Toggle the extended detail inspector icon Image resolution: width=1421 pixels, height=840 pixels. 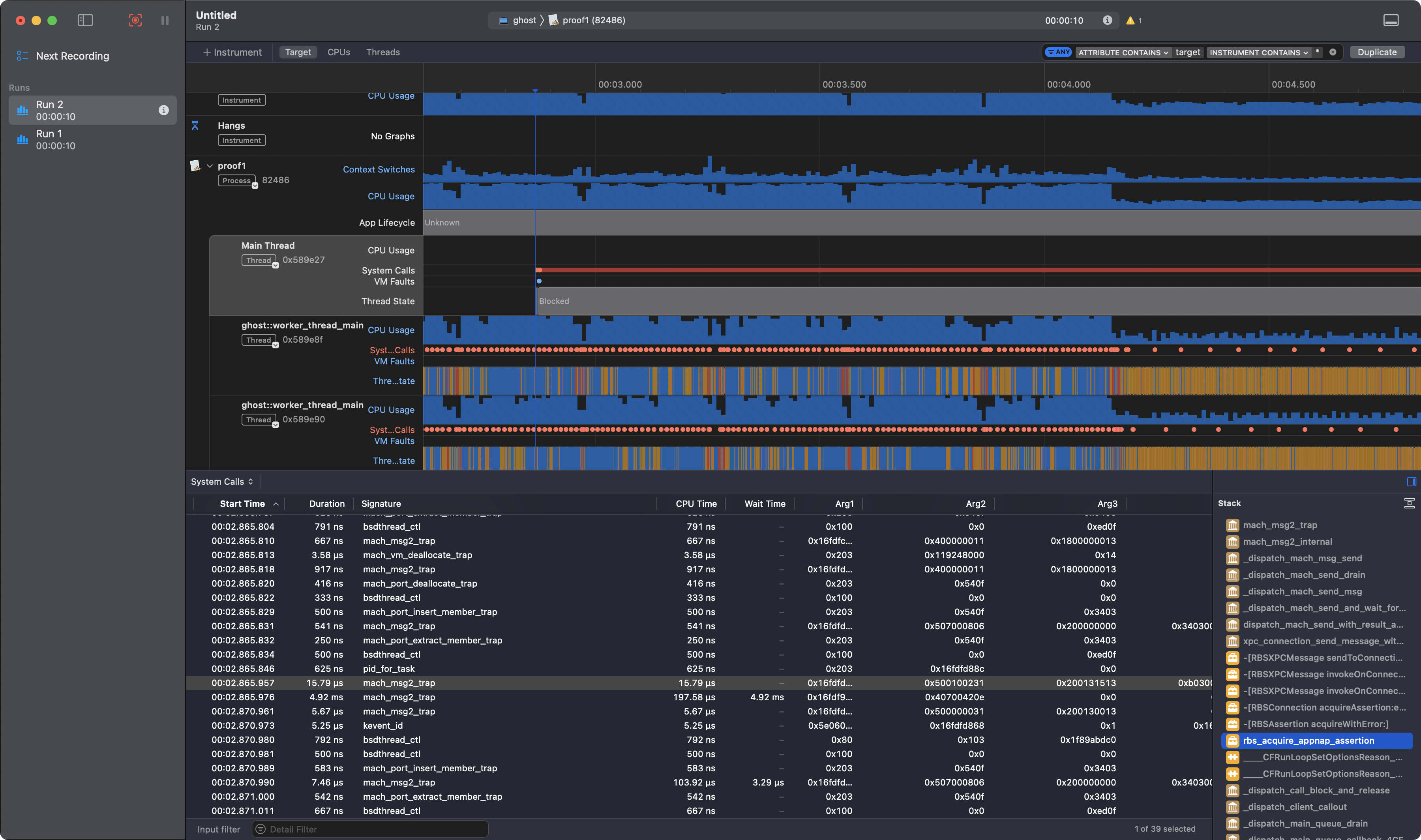(x=1412, y=482)
